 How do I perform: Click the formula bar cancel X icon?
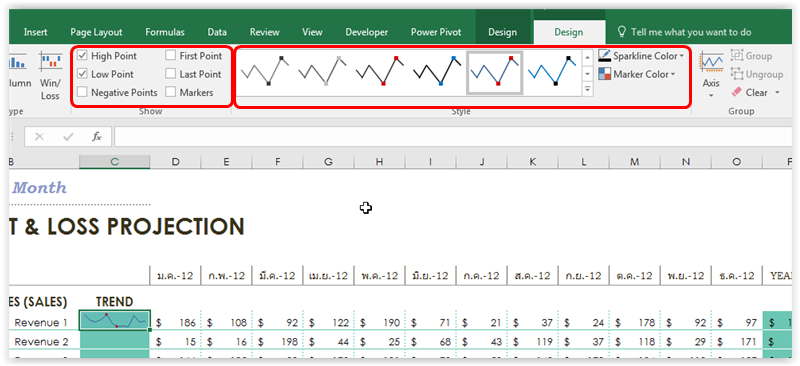39,137
